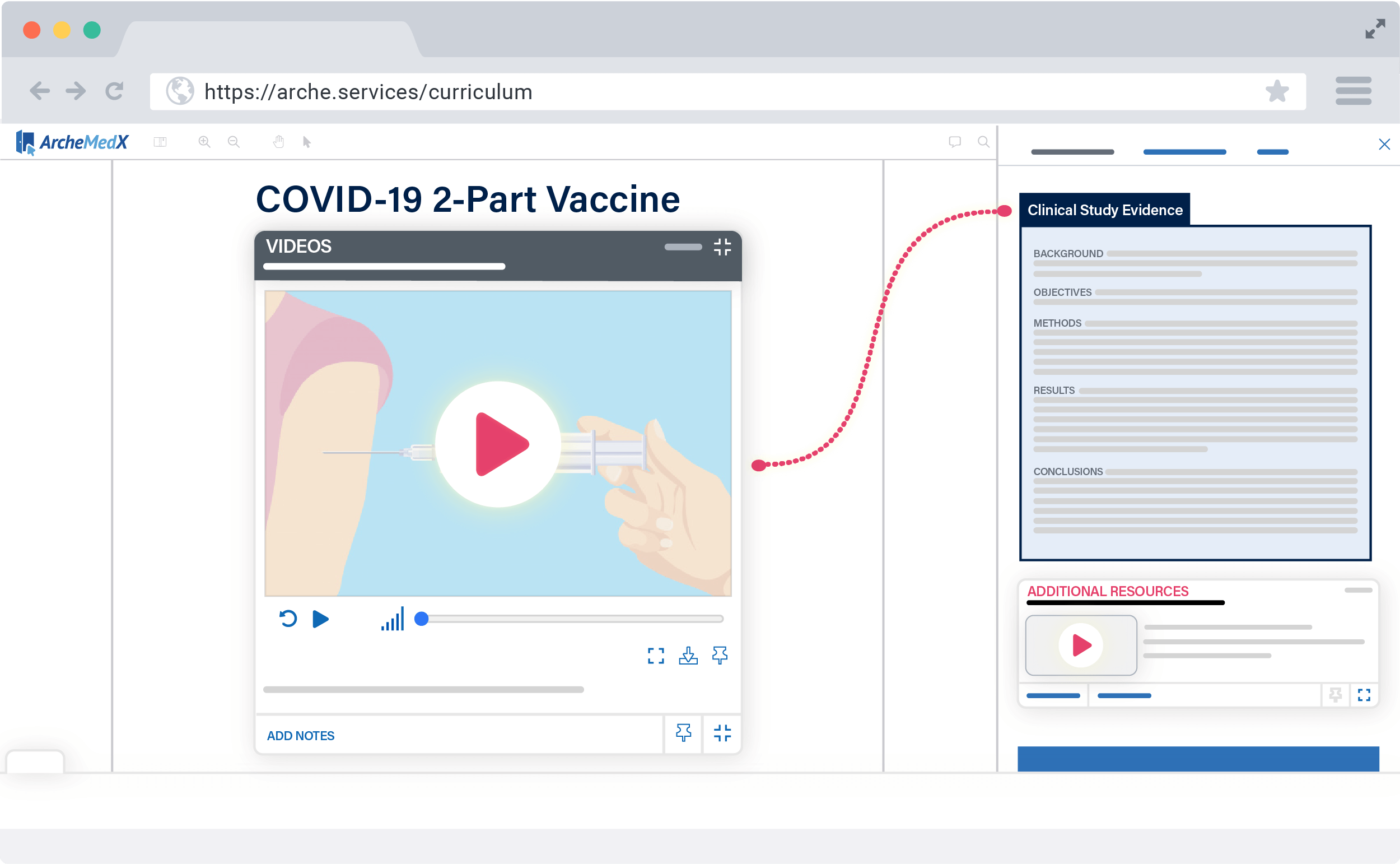Toggle browser fullscreen arrows icon

pyautogui.click(x=1375, y=29)
